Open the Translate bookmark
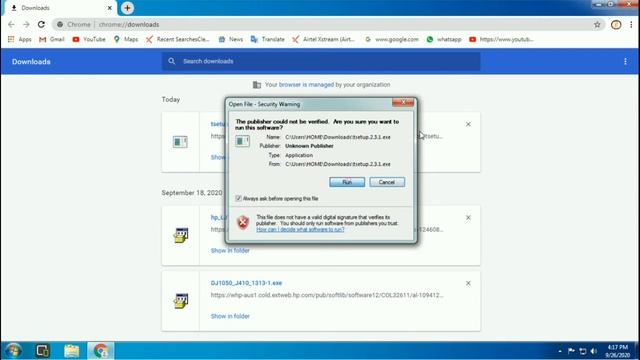 pos(267,39)
